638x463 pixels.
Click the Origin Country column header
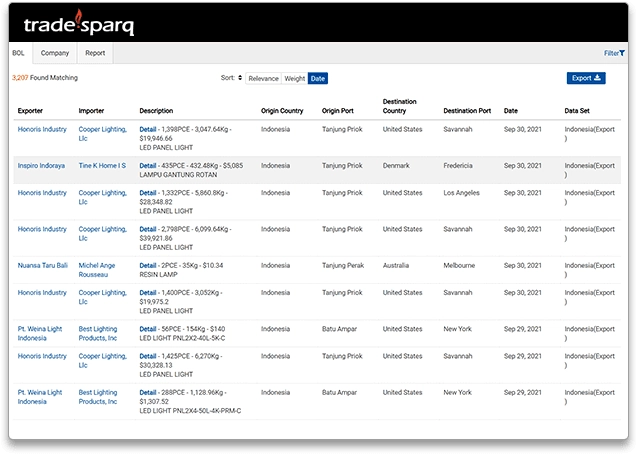point(282,111)
